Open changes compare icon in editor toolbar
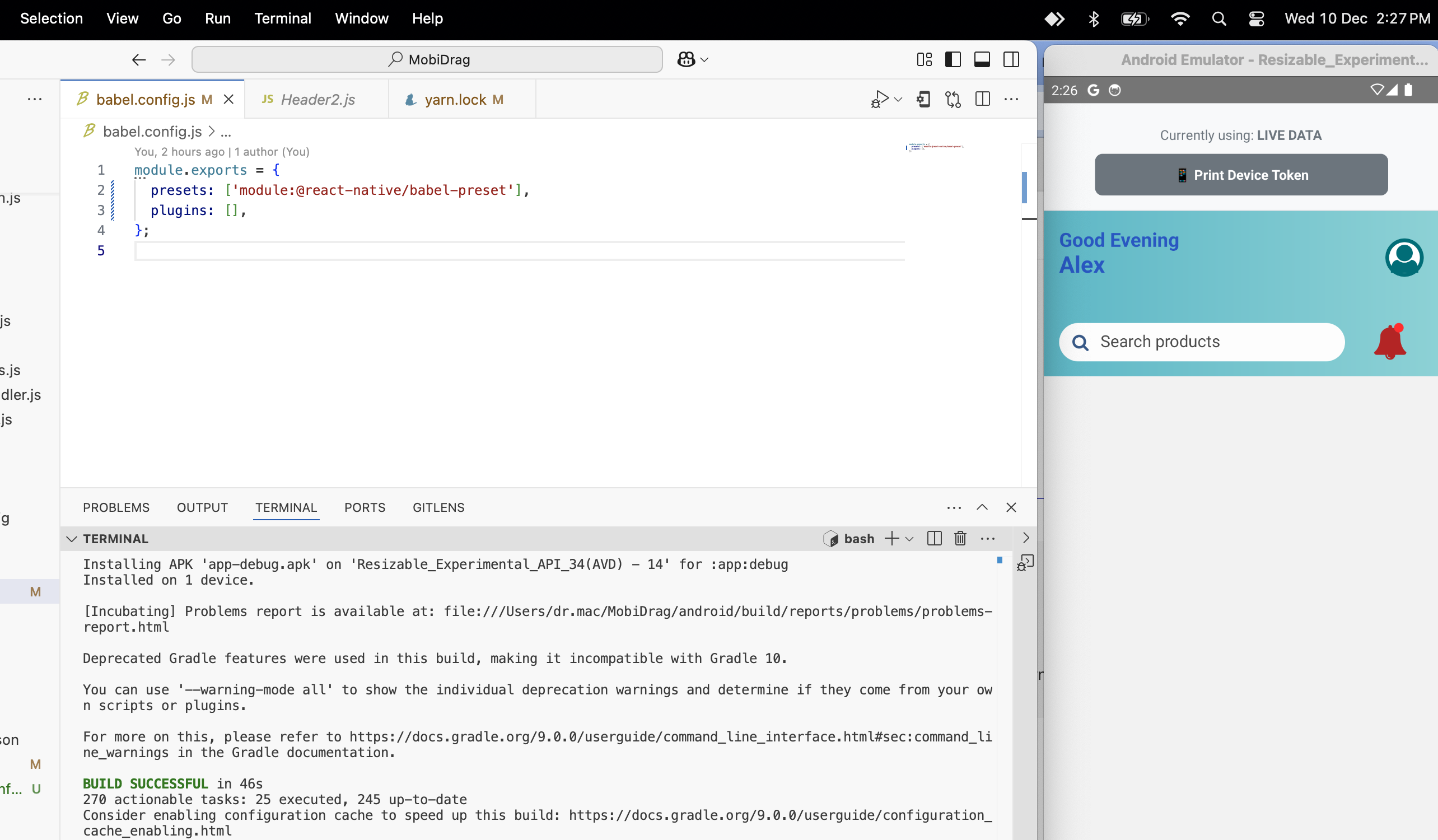Viewport: 1438px width, 840px height. [953, 99]
